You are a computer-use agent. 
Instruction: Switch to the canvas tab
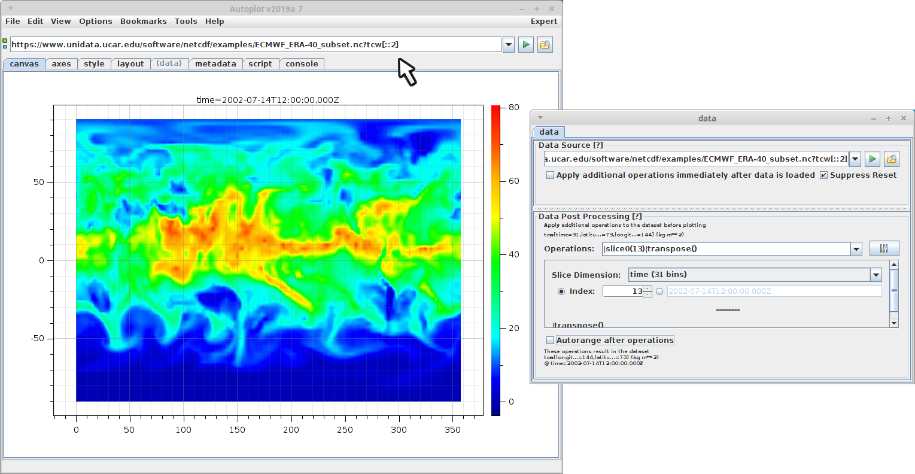coord(24,64)
